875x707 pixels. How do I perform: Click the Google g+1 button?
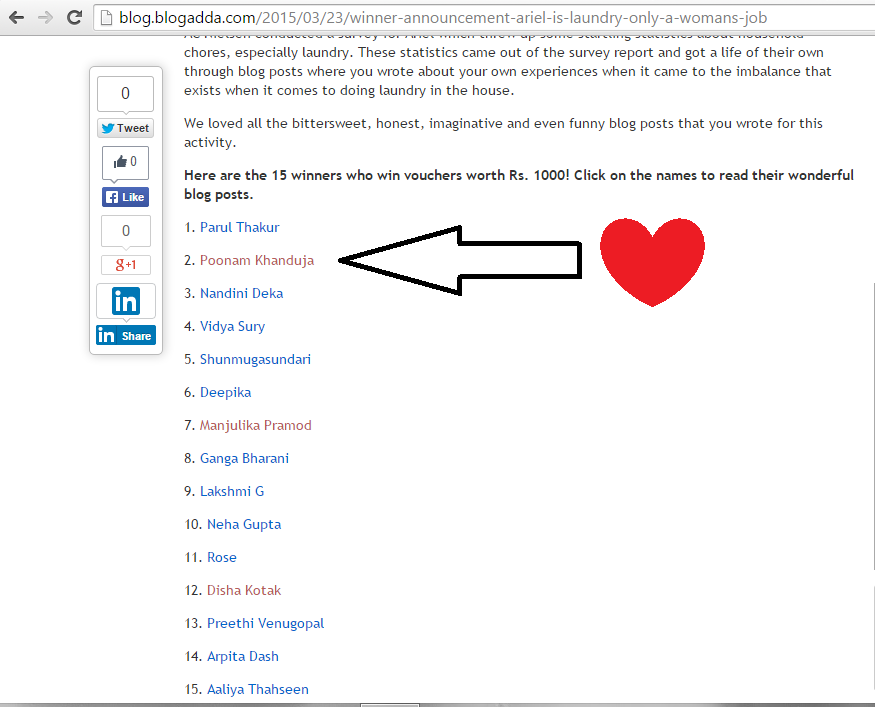126,264
